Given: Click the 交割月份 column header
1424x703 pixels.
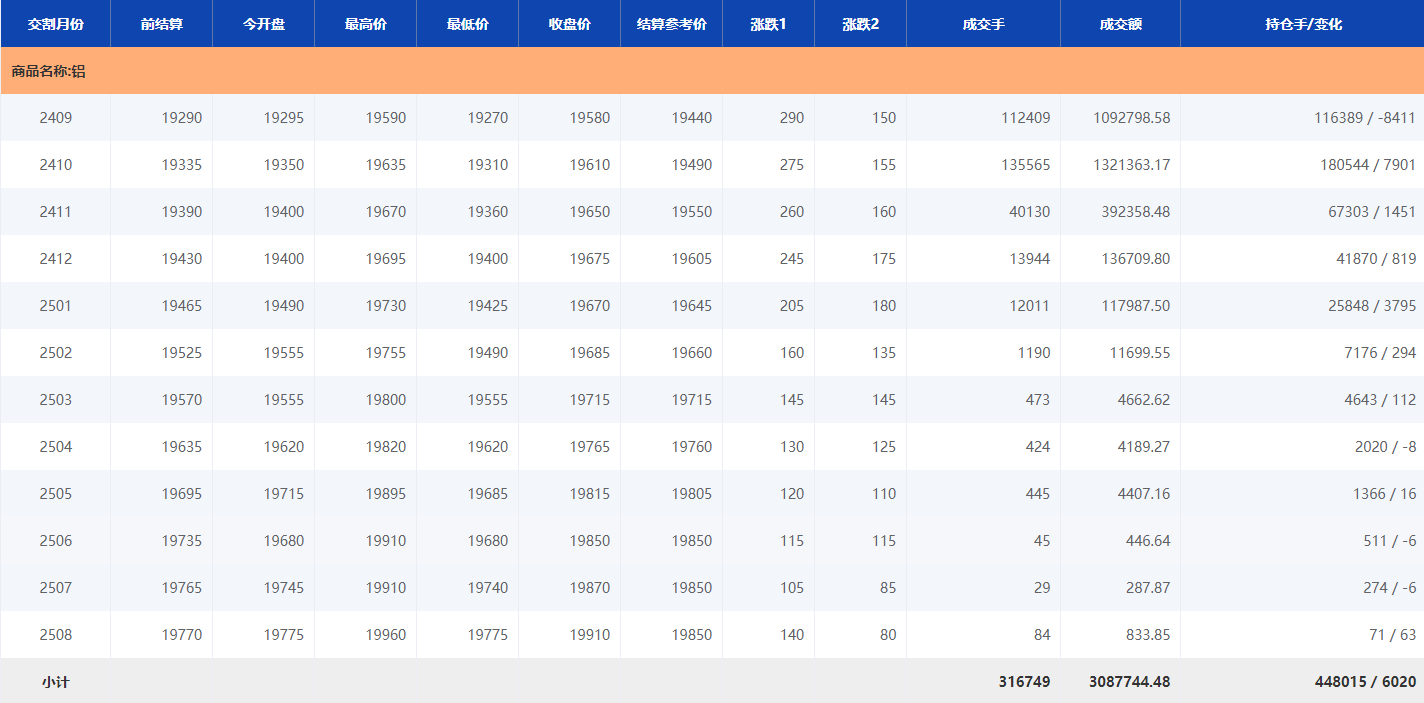Looking at the screenshot, I should [55, 24].
